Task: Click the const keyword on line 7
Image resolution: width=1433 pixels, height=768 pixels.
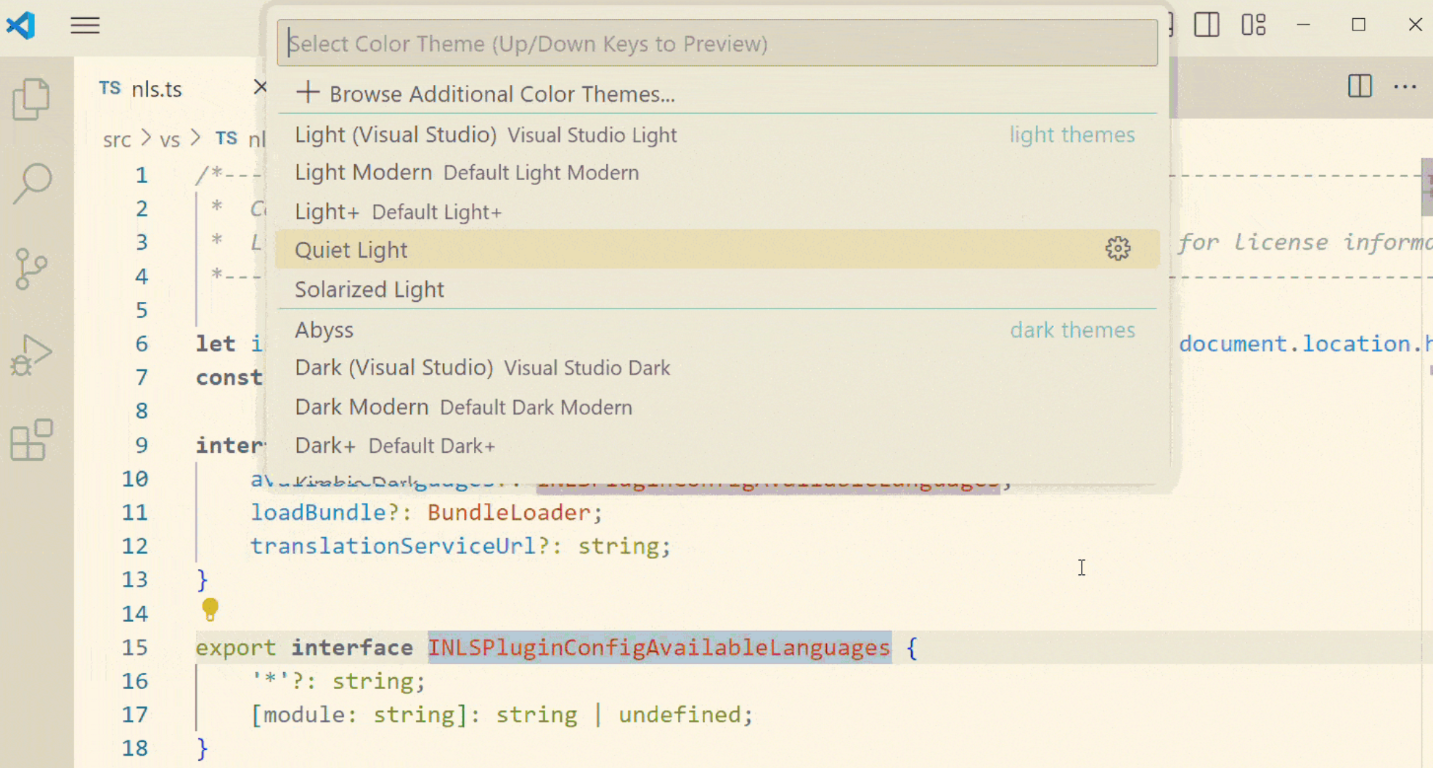Action: pos(229,377)
